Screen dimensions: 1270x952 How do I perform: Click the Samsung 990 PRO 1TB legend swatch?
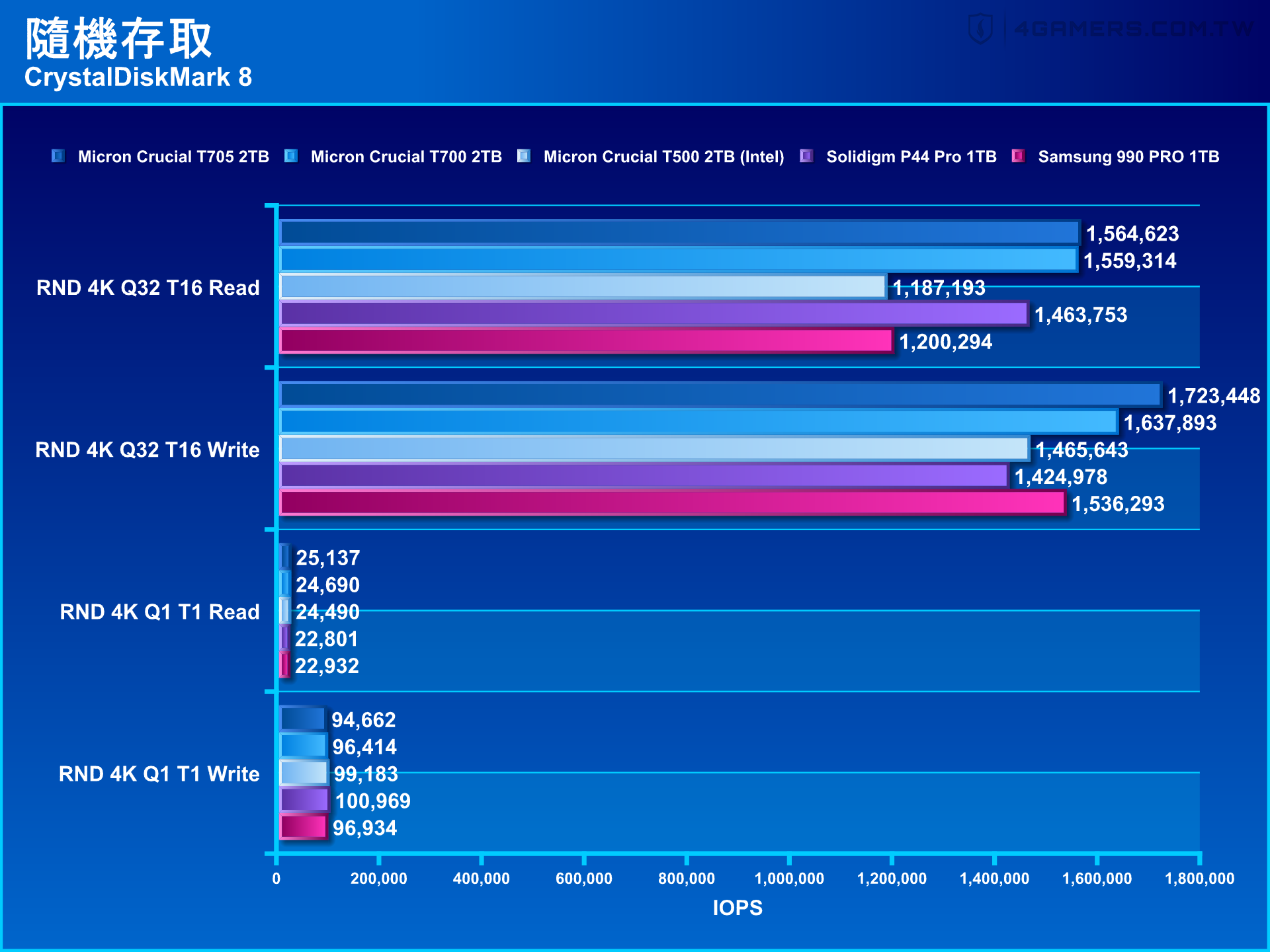tap(1019, 156)
